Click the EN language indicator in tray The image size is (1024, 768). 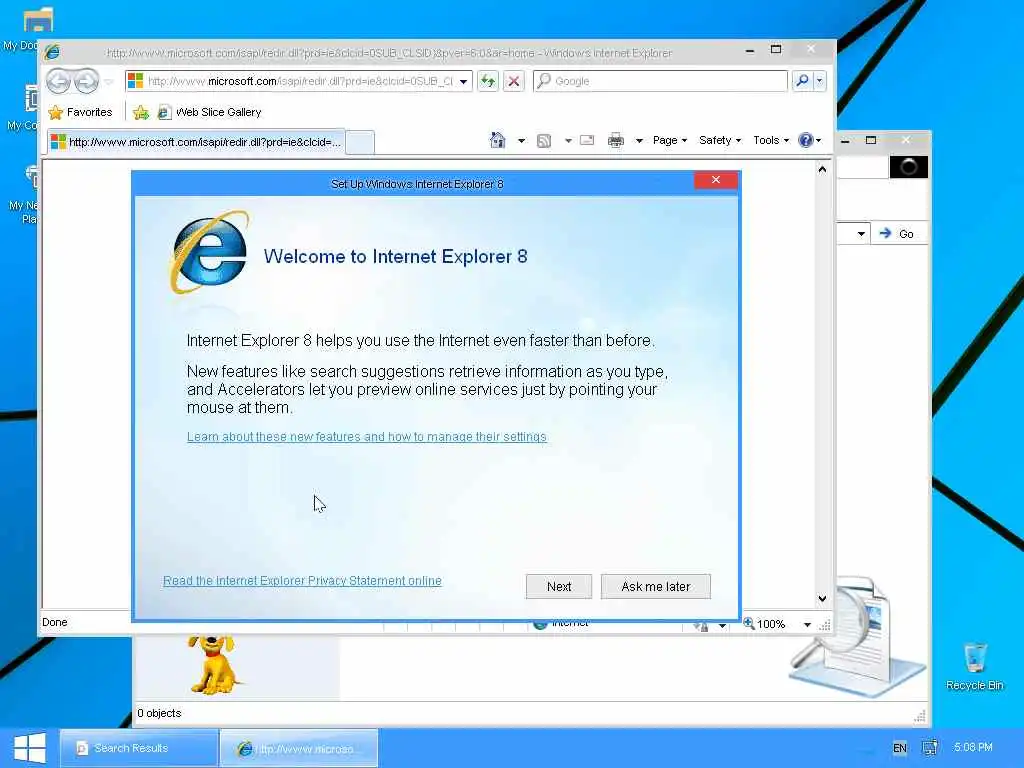tap(900, 748)
